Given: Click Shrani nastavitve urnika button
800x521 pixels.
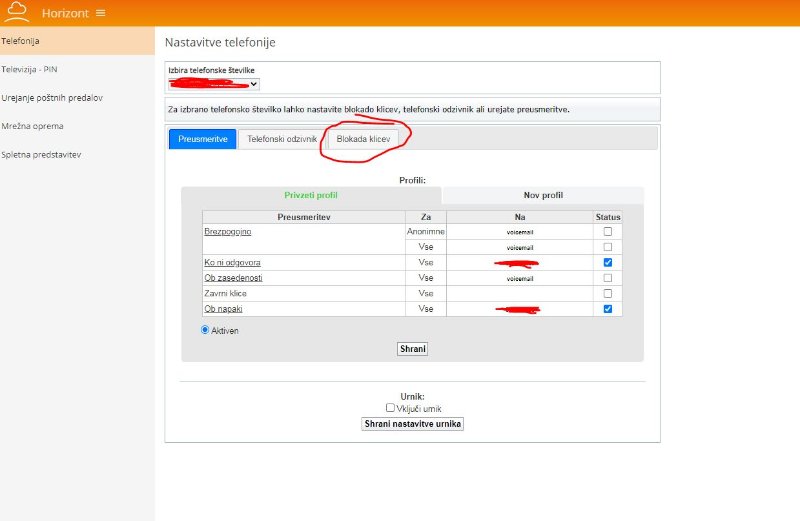Looking at the screenshot, I should click(x=412, y=424).
